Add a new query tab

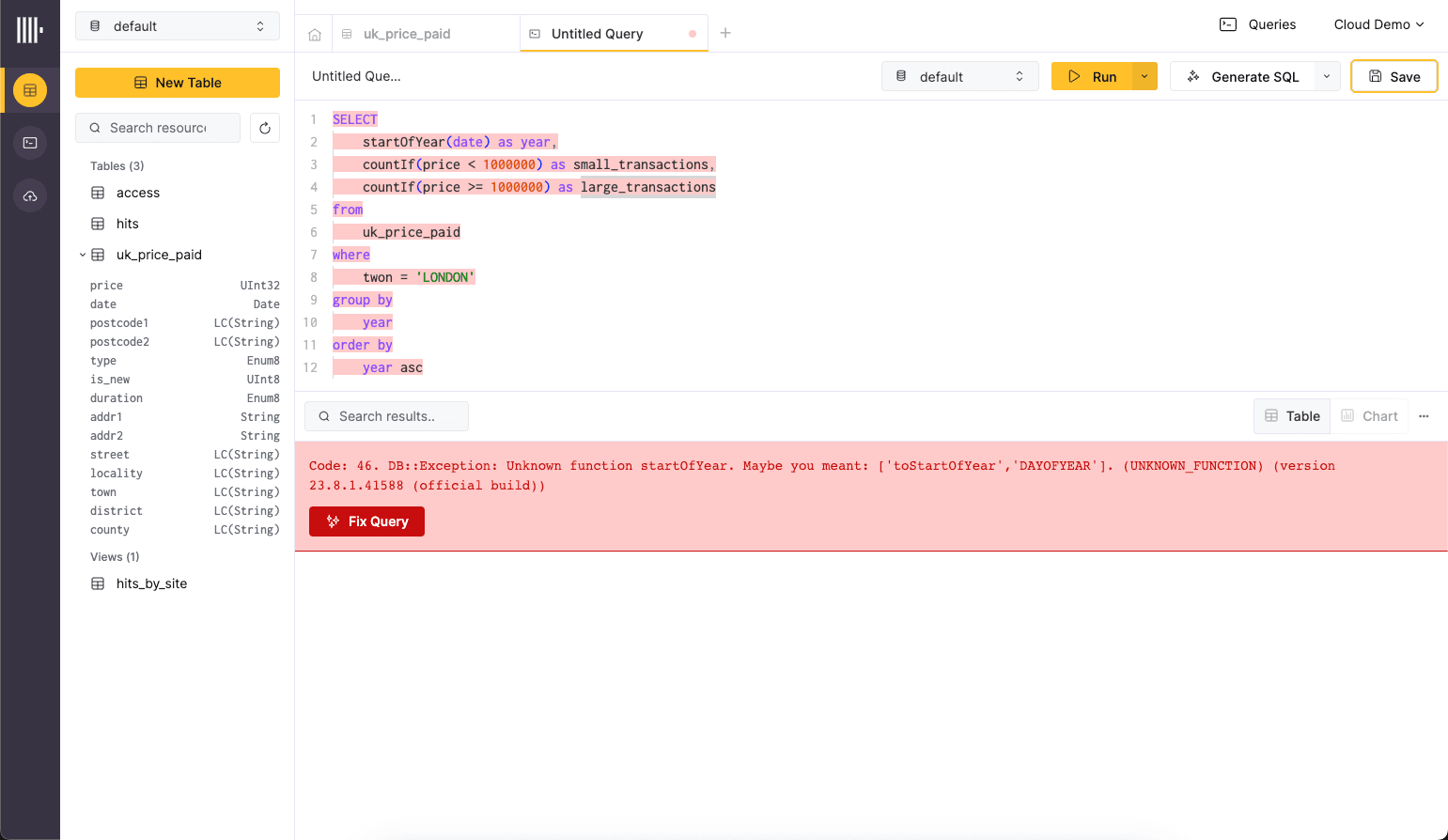coord(725,33)
